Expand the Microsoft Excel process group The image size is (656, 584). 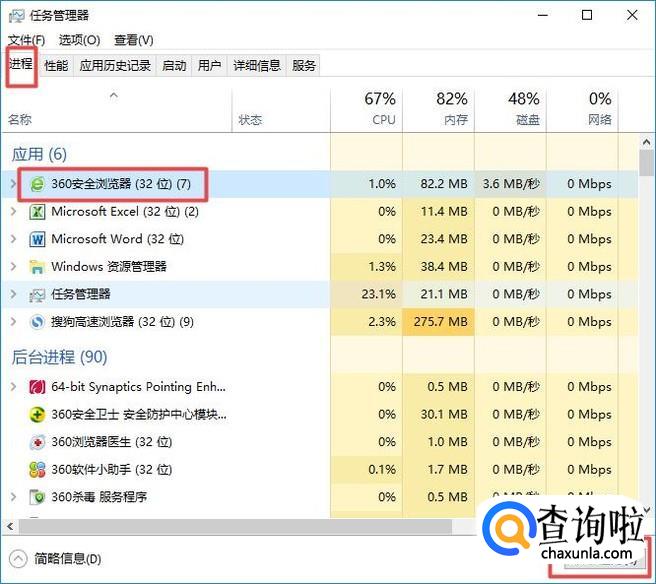coord(13,212)
